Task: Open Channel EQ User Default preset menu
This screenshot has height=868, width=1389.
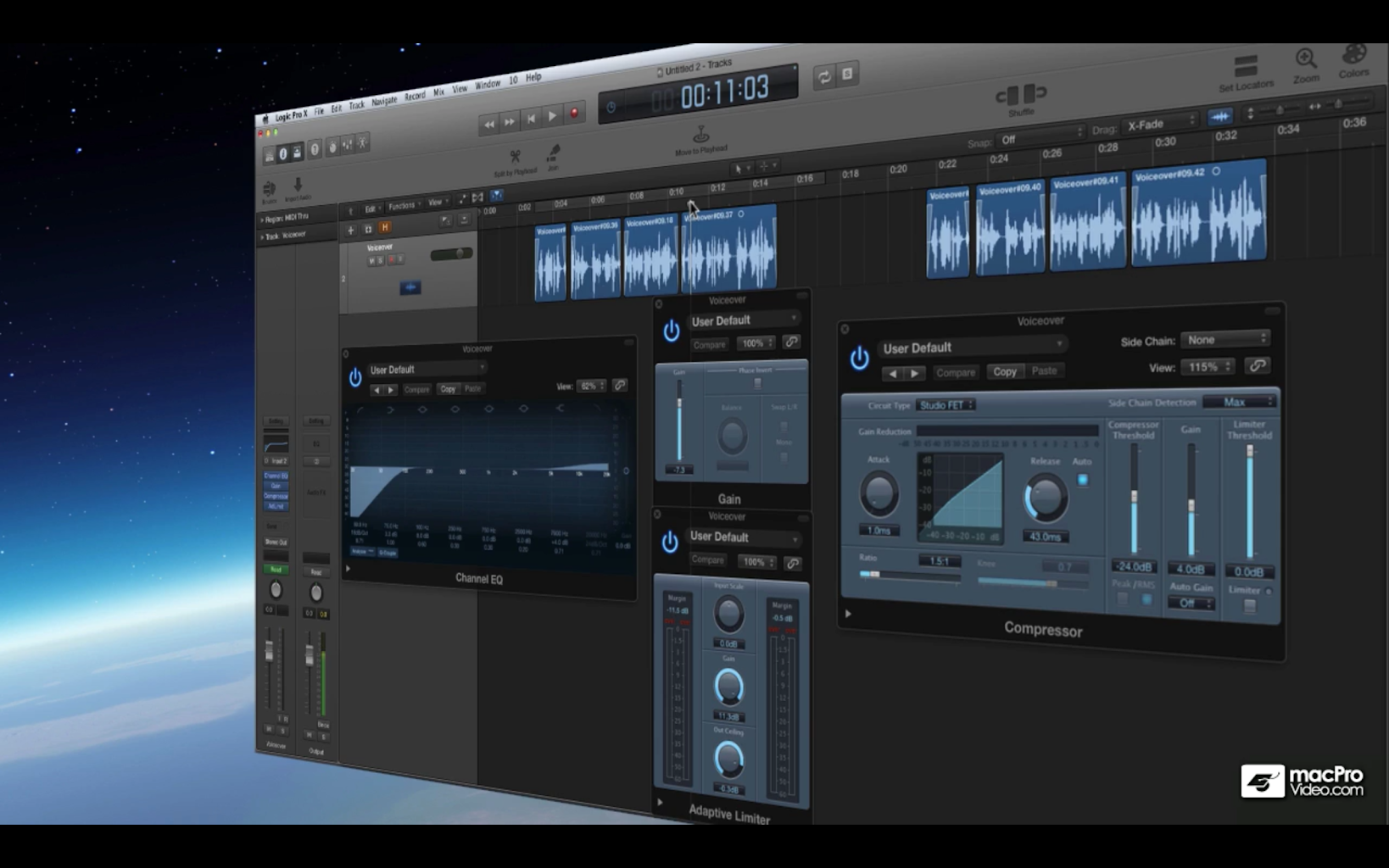Action: click(427, 369)
